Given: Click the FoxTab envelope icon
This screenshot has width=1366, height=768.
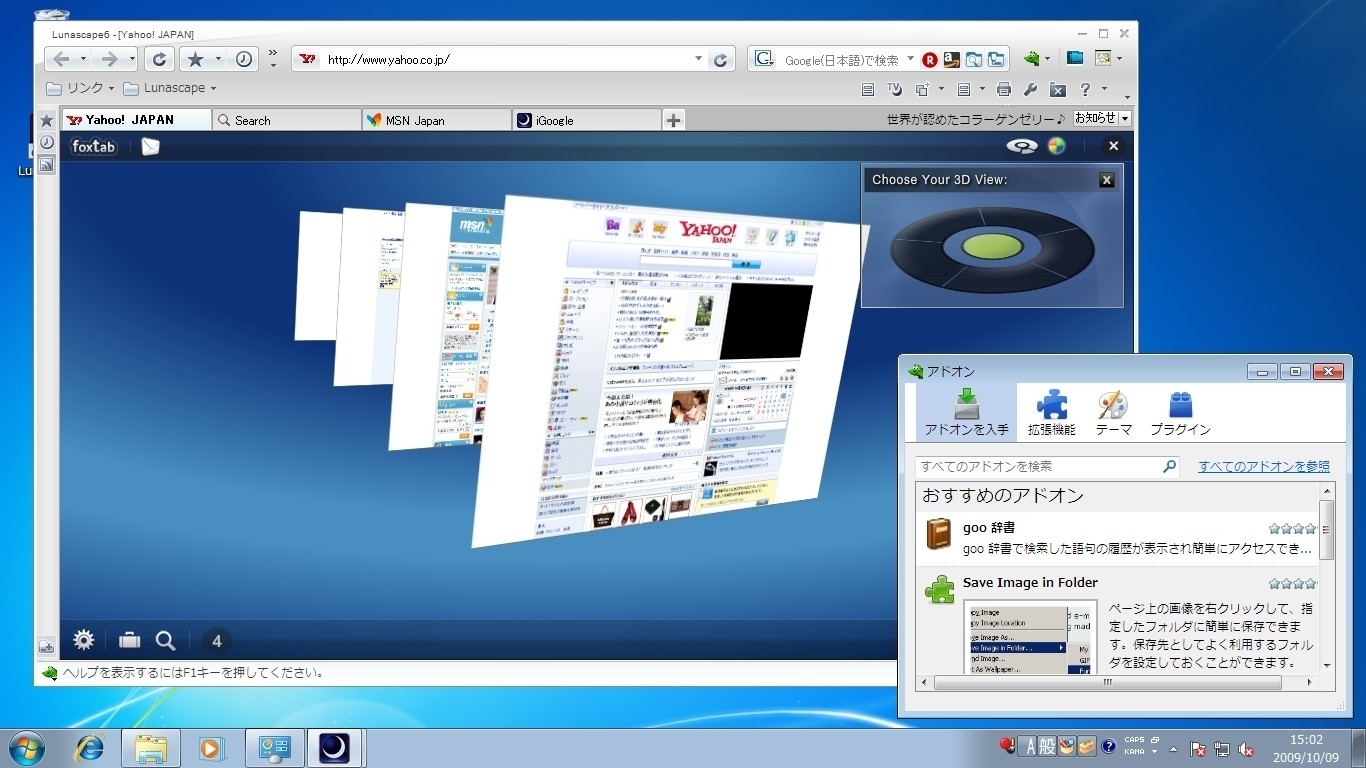Looking at the screenshot, I should tap(150, 147).
